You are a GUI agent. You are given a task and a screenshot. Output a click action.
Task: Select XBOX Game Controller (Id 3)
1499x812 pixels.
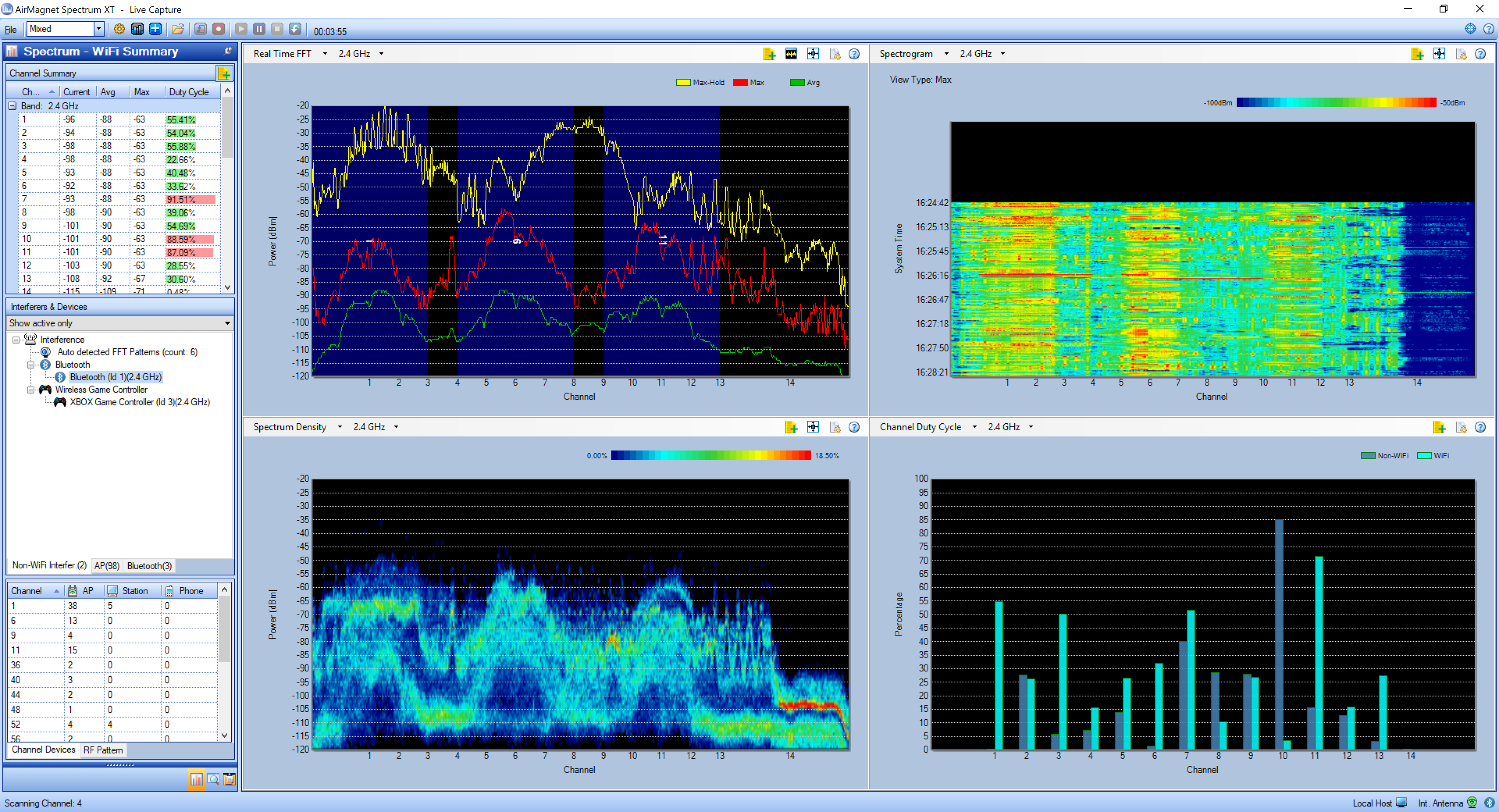pos(138,402)
